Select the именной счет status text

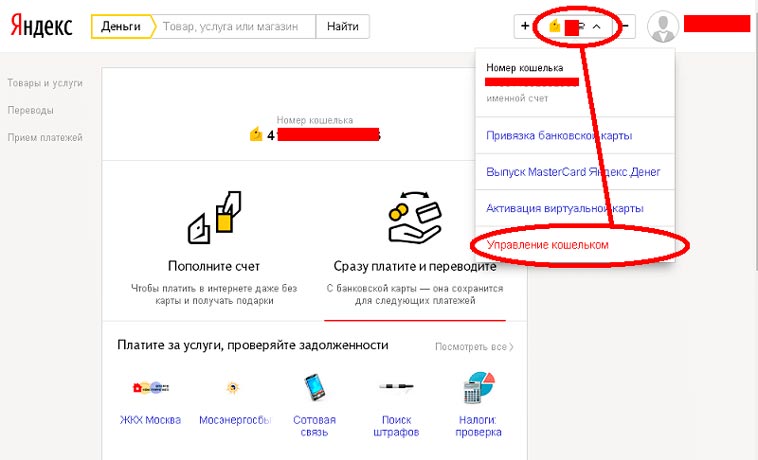(x=517, y=99)
